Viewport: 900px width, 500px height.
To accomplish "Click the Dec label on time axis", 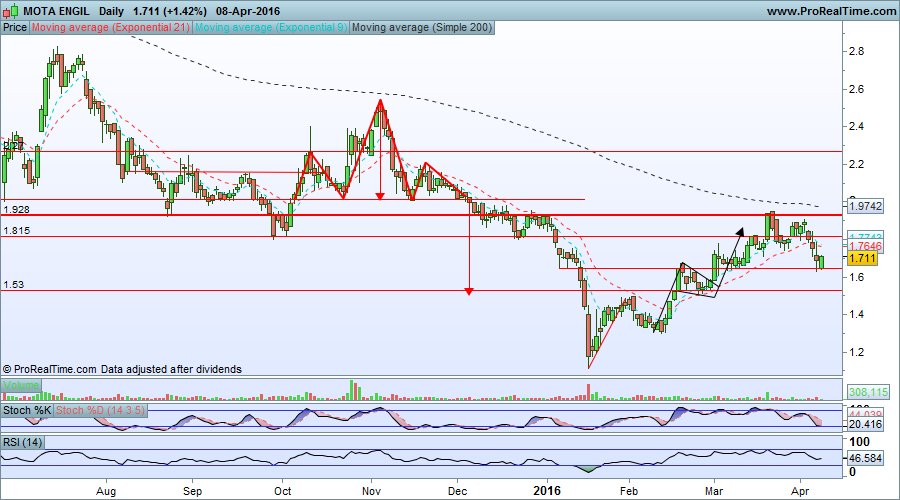I will tap(457, 491).
